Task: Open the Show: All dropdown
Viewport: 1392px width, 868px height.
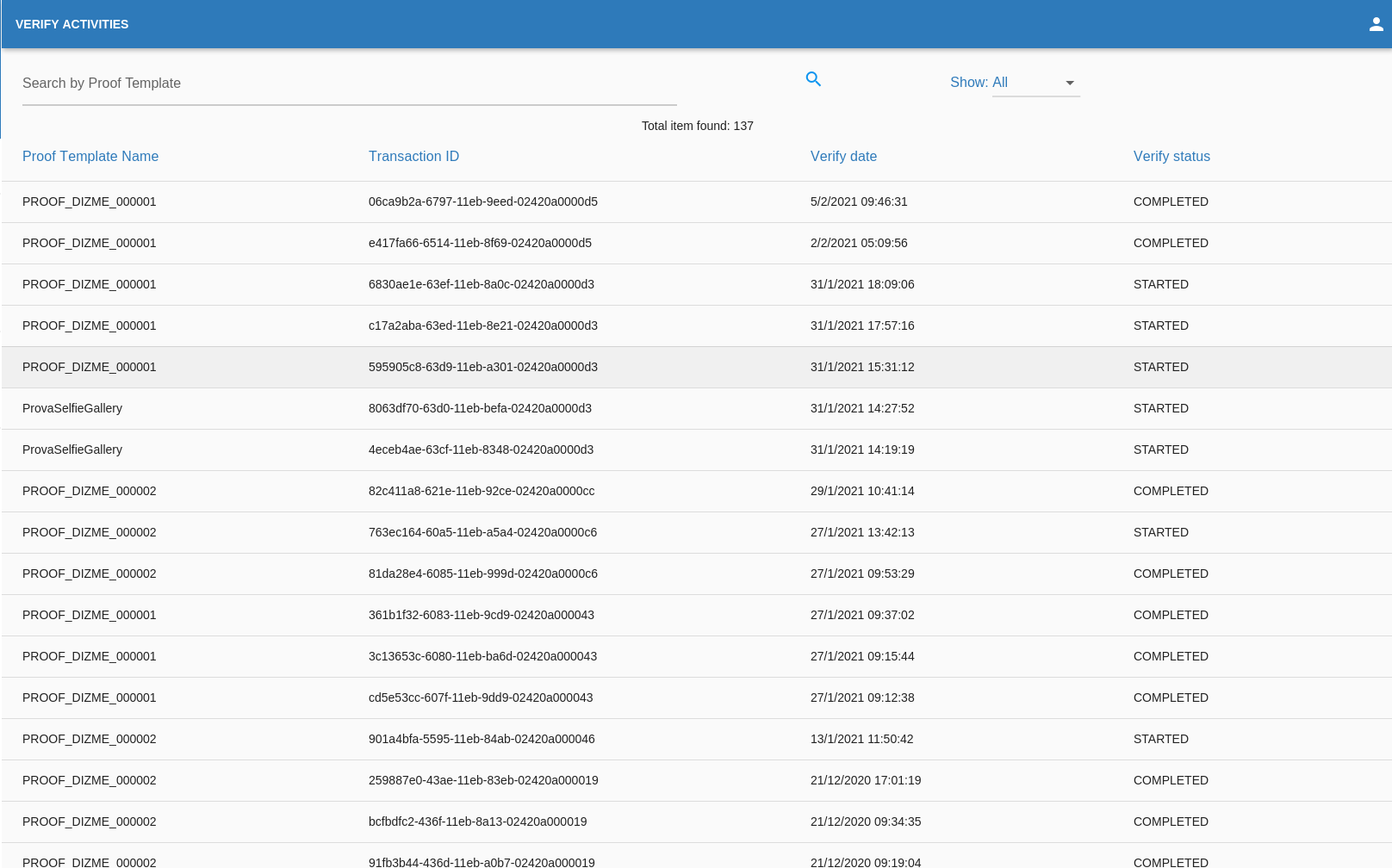Action: click(x=1035, y=83)
